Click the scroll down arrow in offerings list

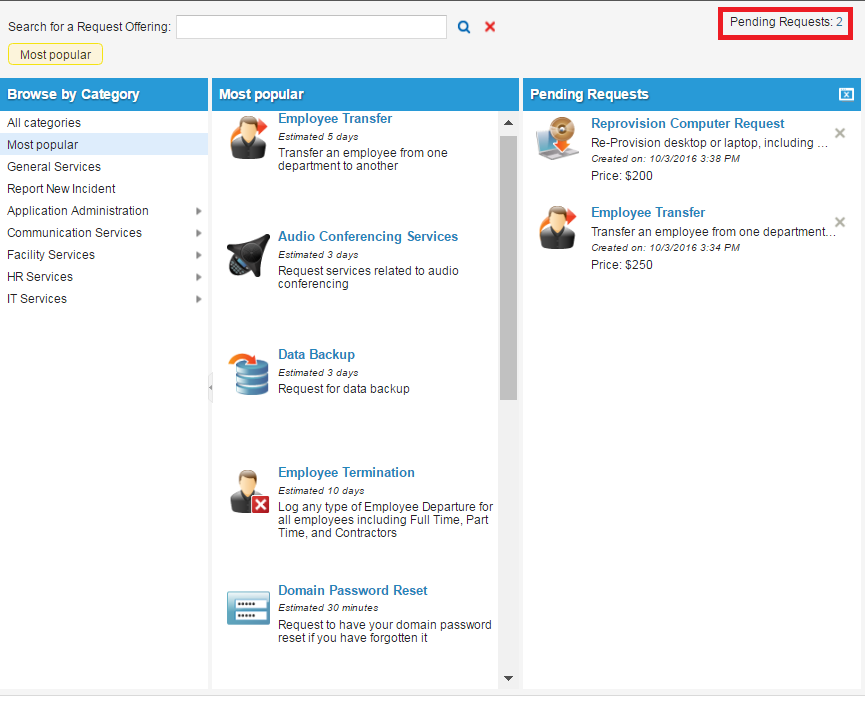coord(508,678)
